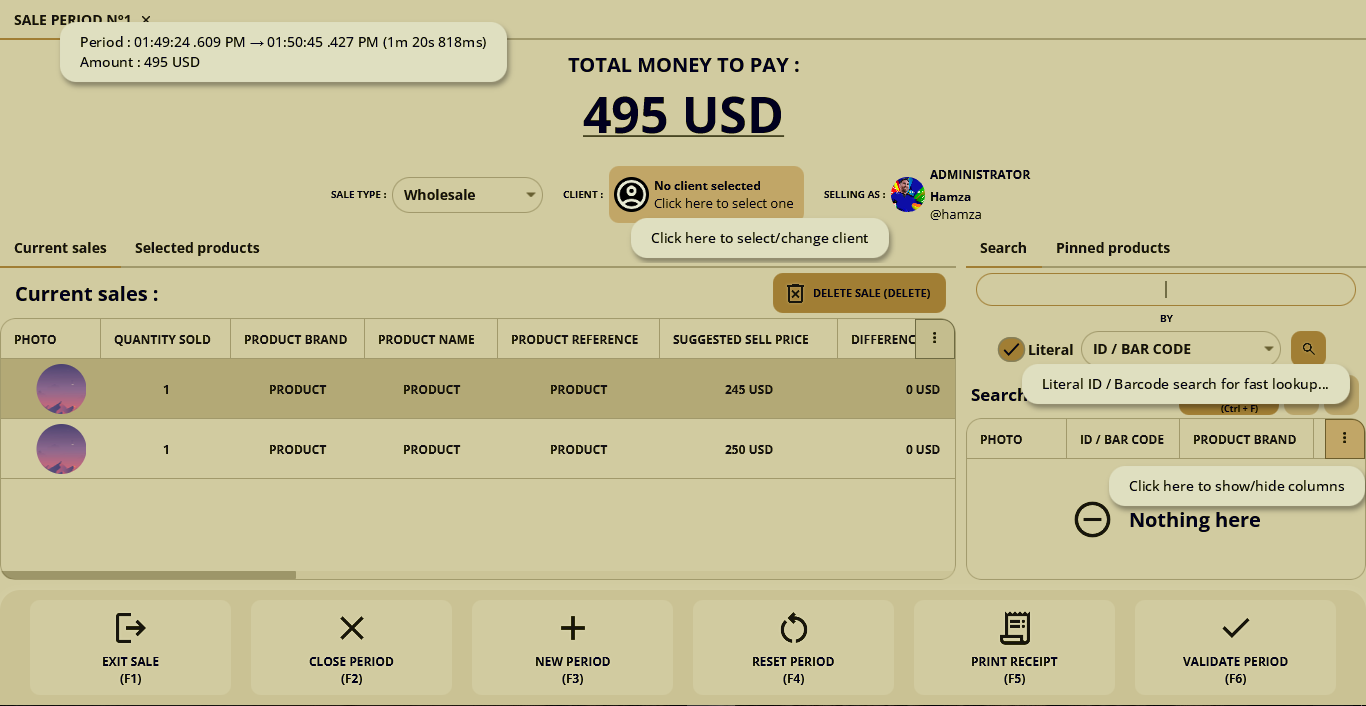Viewport: 1366px width, 706px height.
Task: Toggle the Literal search checkbox
Action: click(x=1011, y=350)
